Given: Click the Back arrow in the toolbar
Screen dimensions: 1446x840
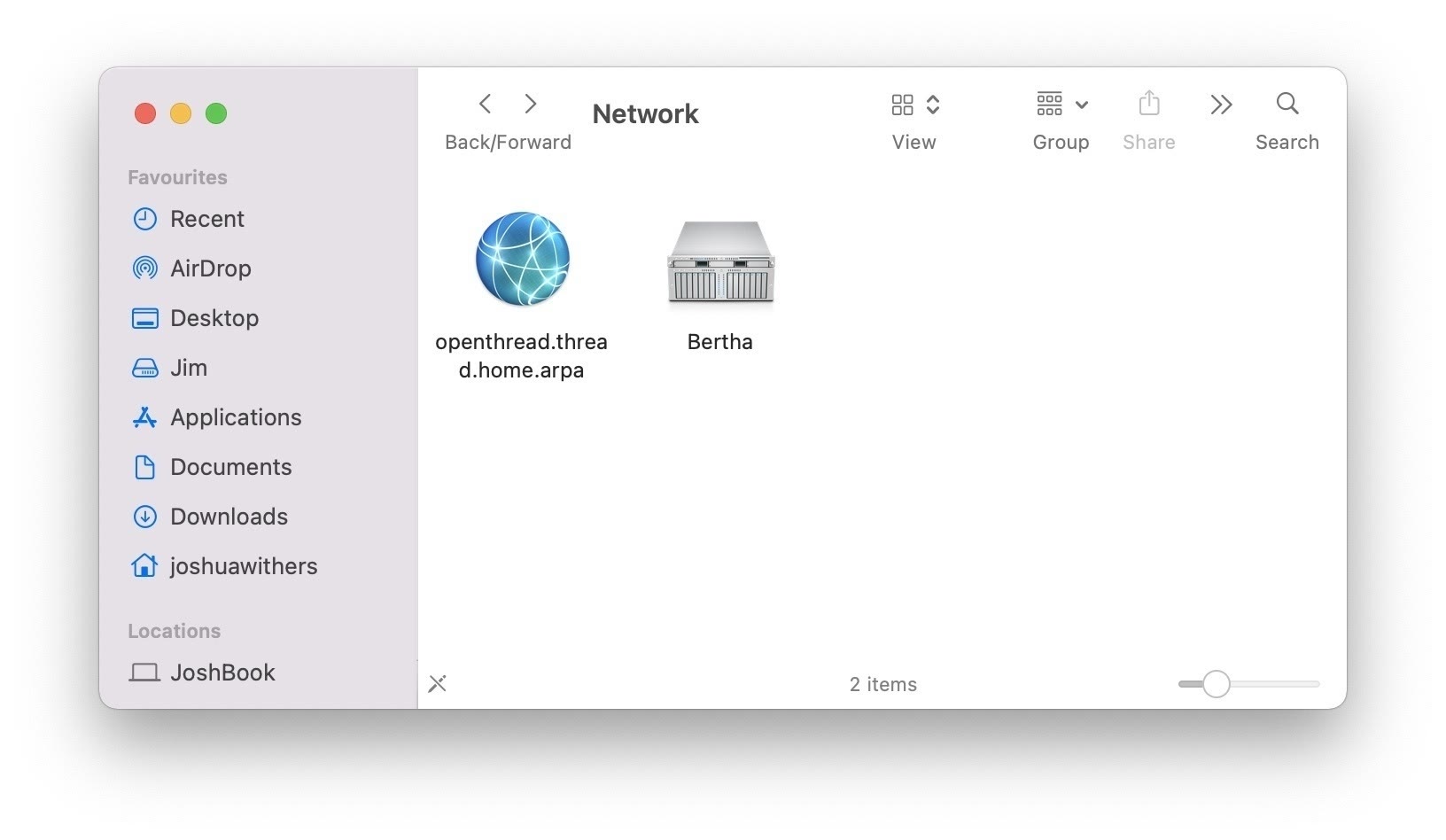Looking at the screenshot, I should tap(485, 105).
